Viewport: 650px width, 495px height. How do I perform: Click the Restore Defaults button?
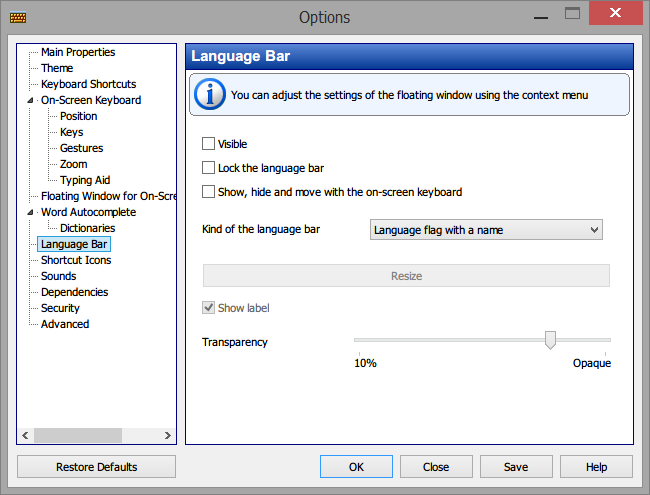tap(96, 467)
